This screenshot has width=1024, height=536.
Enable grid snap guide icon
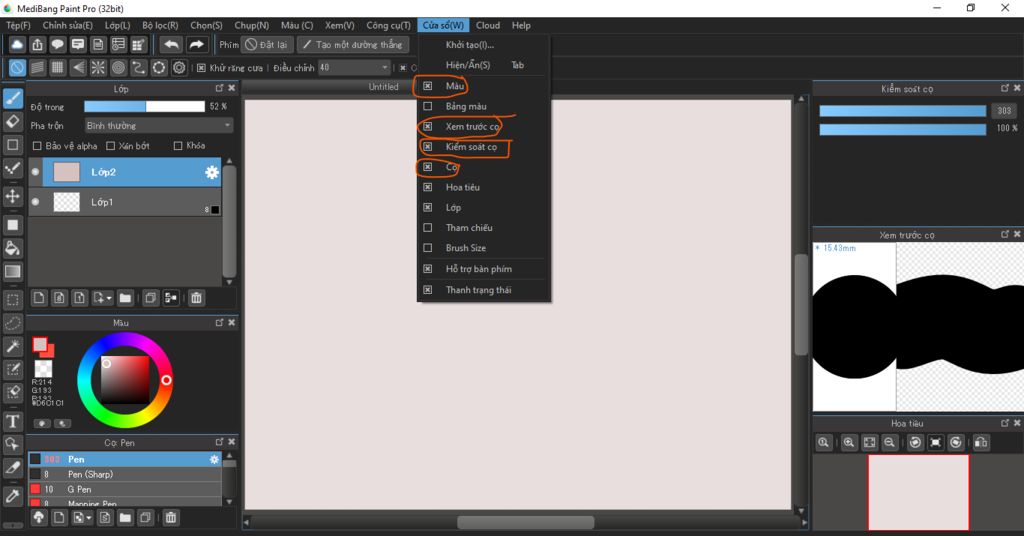pos(57,67)
